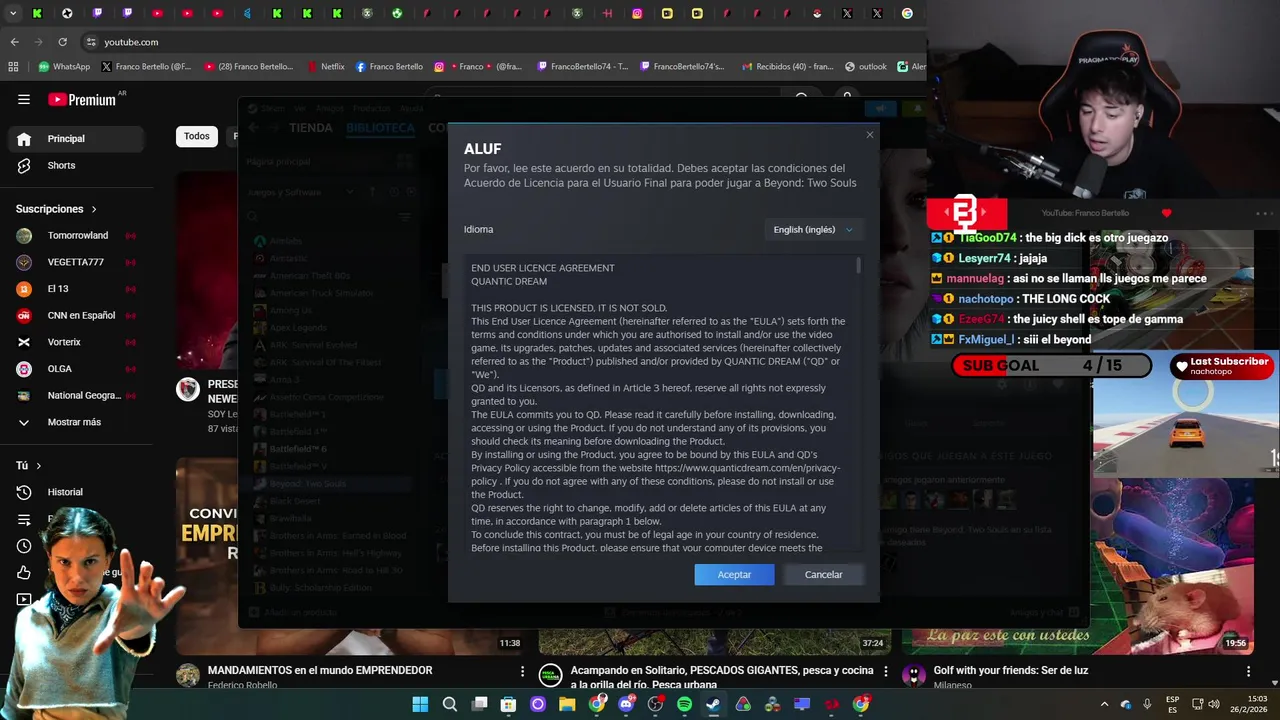Click the YouTube Premium logo
Image resolution: width=1280 pixels, height=720 pixels.
click(x=82, y=99)
